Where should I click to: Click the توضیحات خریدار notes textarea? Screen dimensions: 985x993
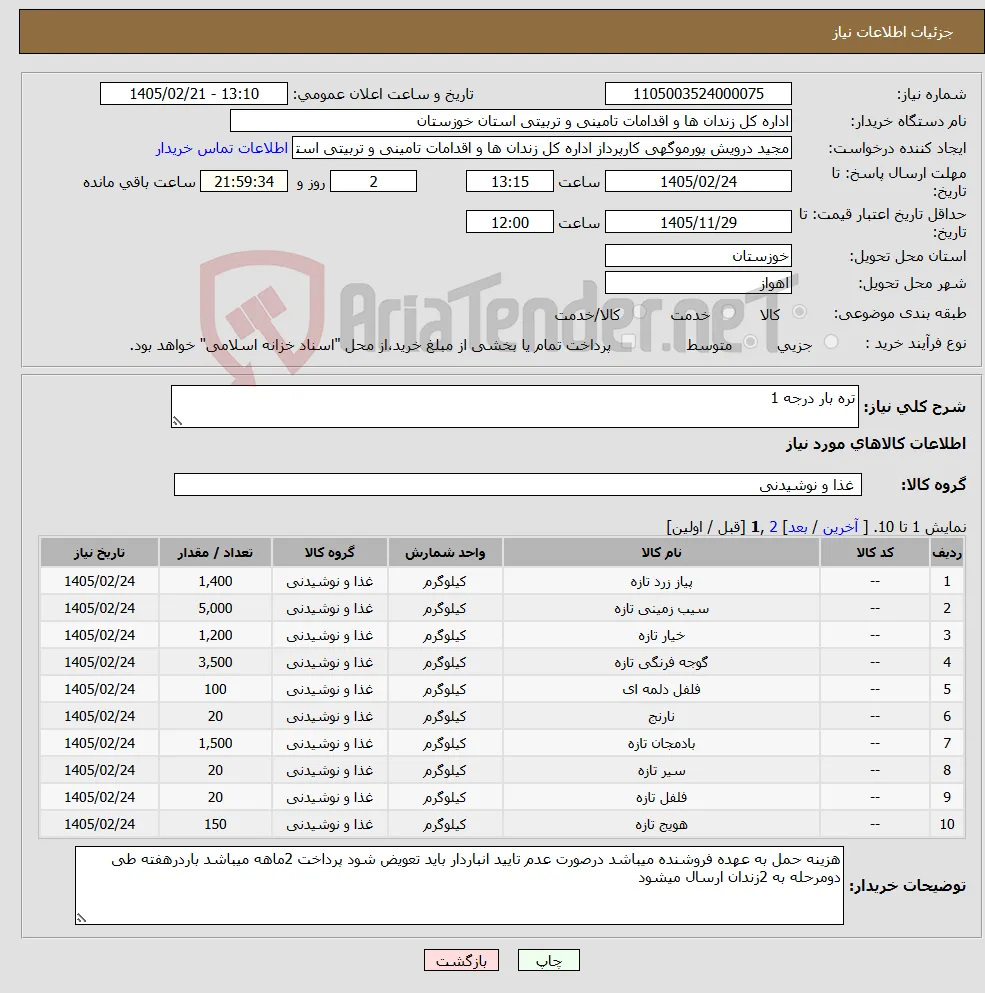[x=459, y=885]
